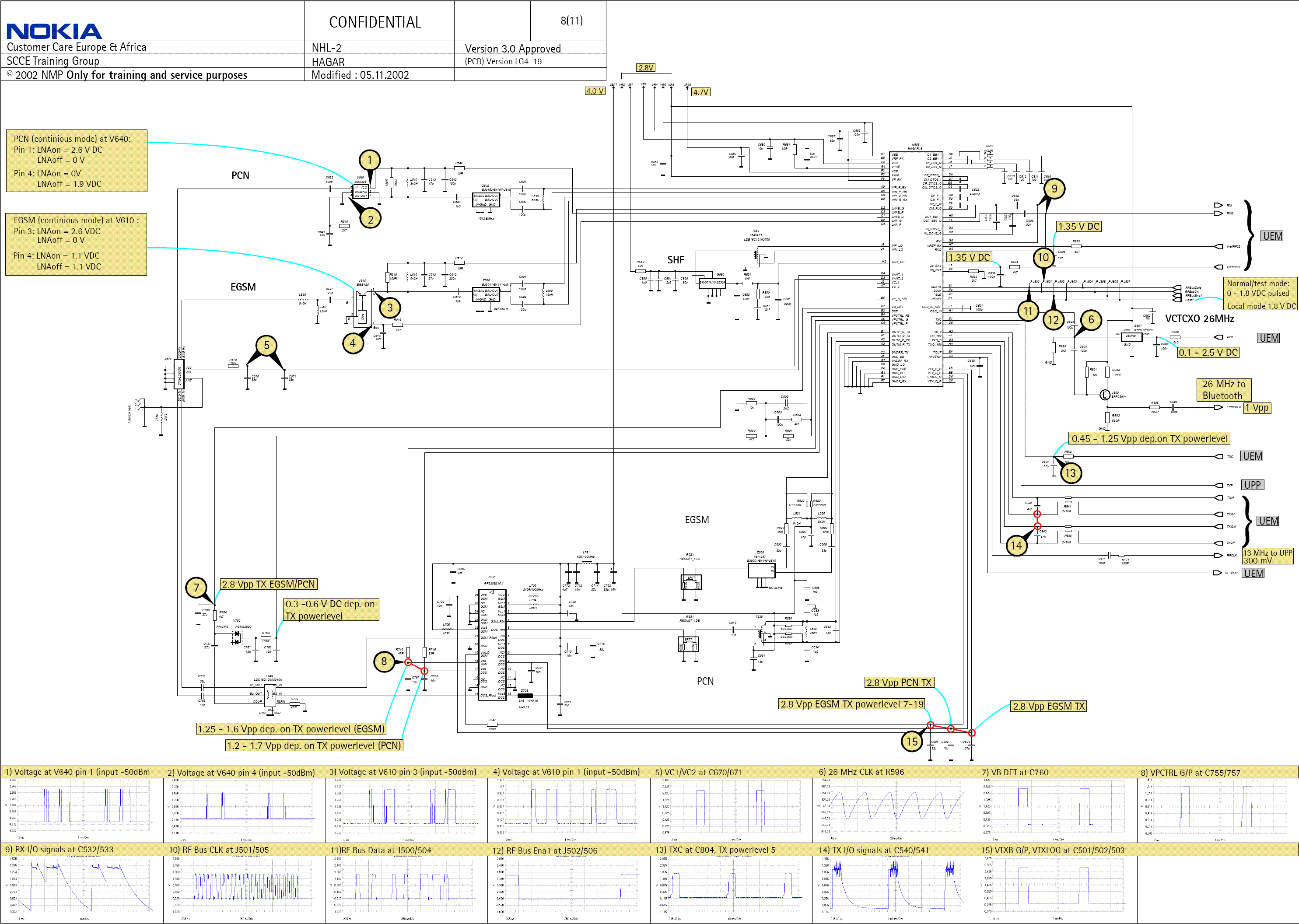Select the NHL-2 model label
1299x924 pixels.
pyautogui.click(x=326, y=49)
